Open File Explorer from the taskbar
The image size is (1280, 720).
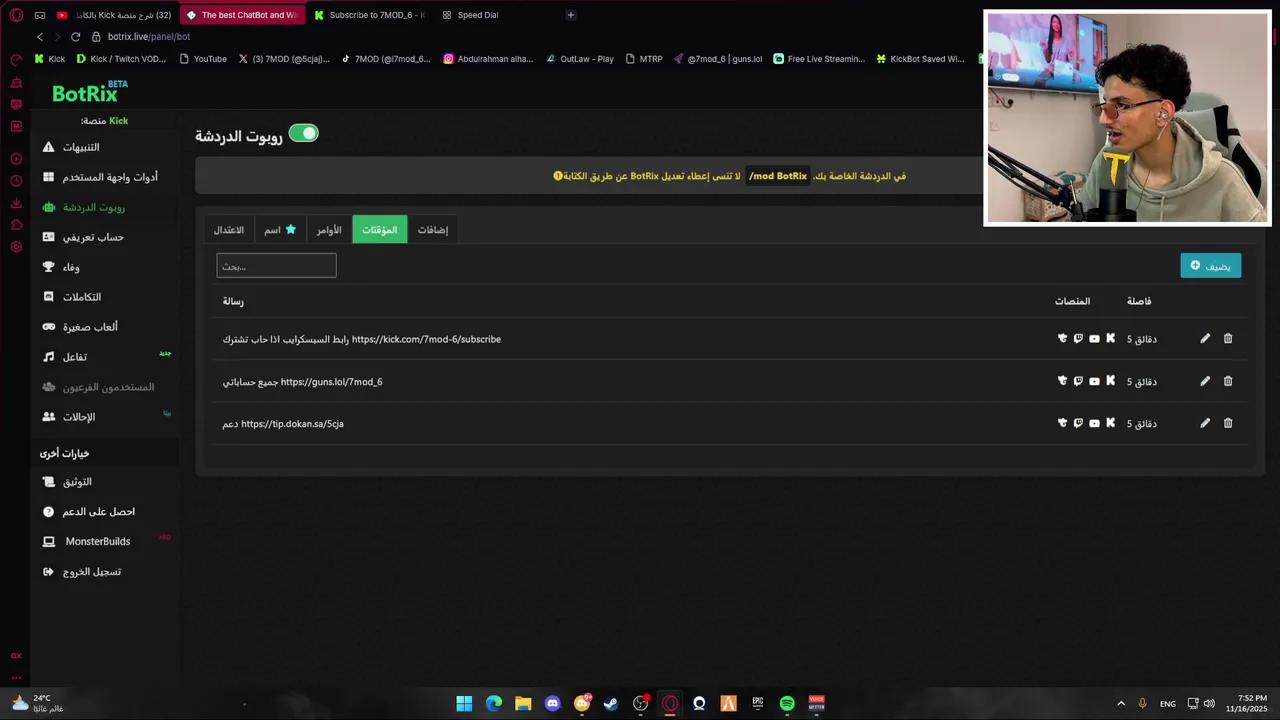tap(523, 704)
